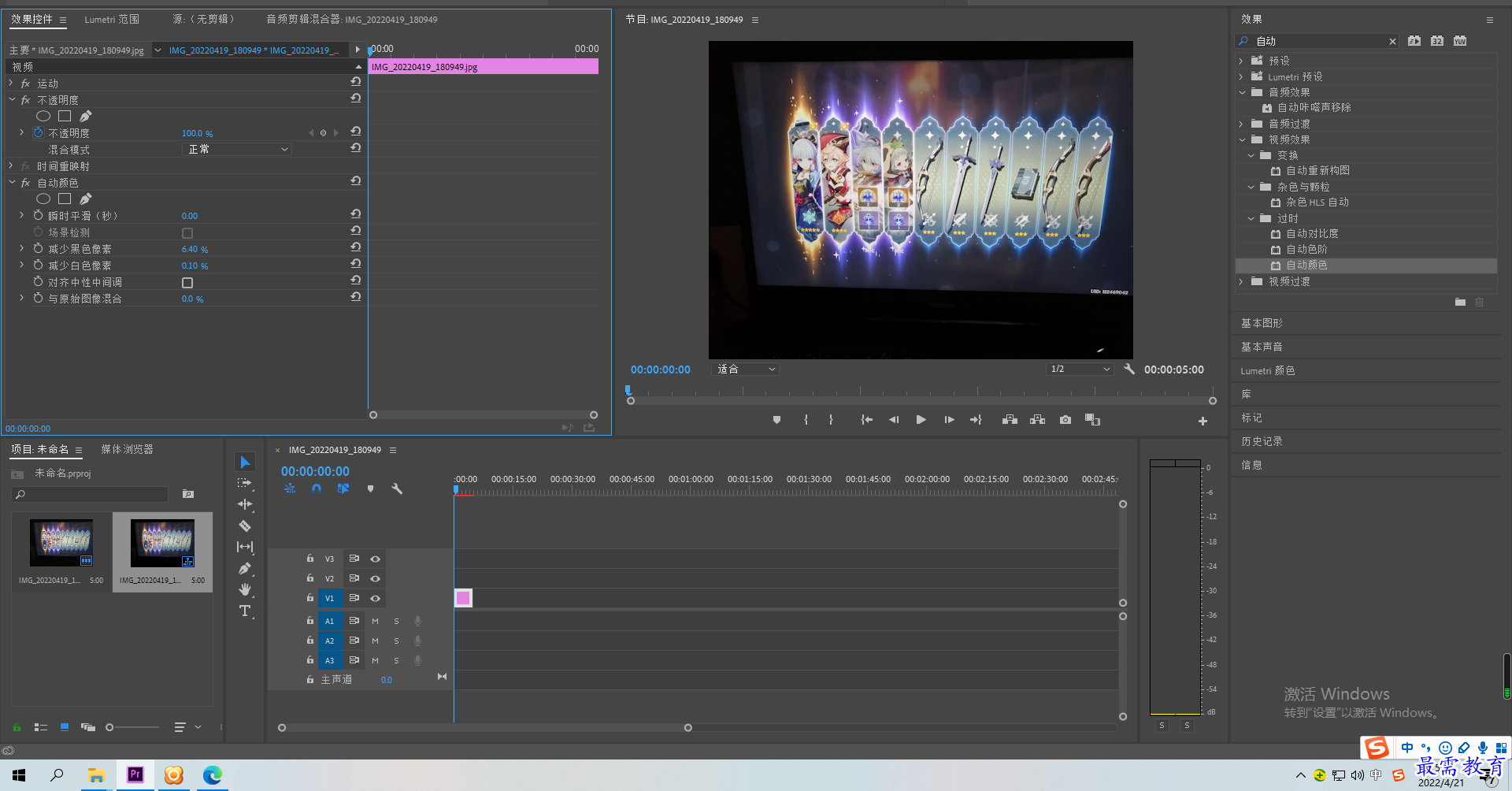The width and height of the screenshot is (1512, 791).
Task: Create ellipse mask for Opacity effect
Action: pyautogui.click(x=43, y=116)
